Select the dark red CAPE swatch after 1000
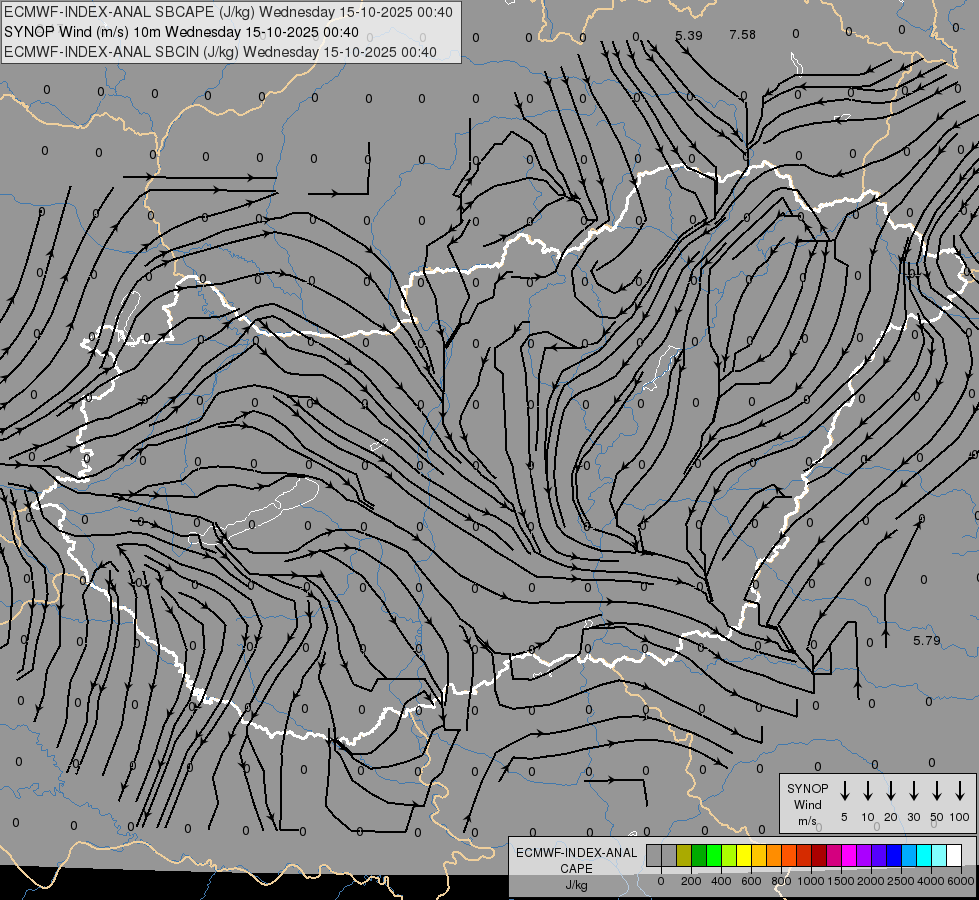Image resolution: width=979 pixels, height=900 pixels. pos(819,855)
